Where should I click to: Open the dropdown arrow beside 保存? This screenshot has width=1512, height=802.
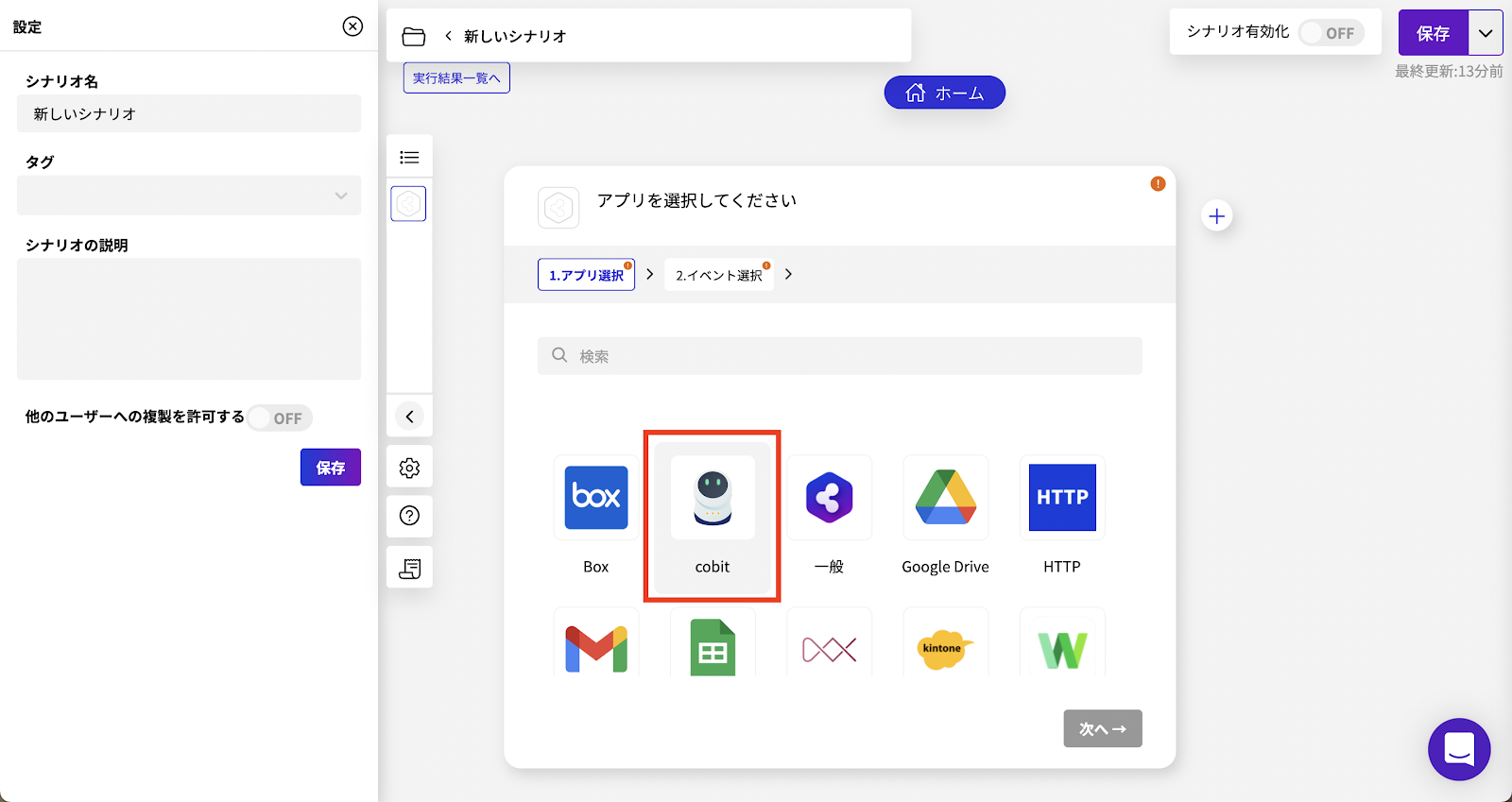1486,33
